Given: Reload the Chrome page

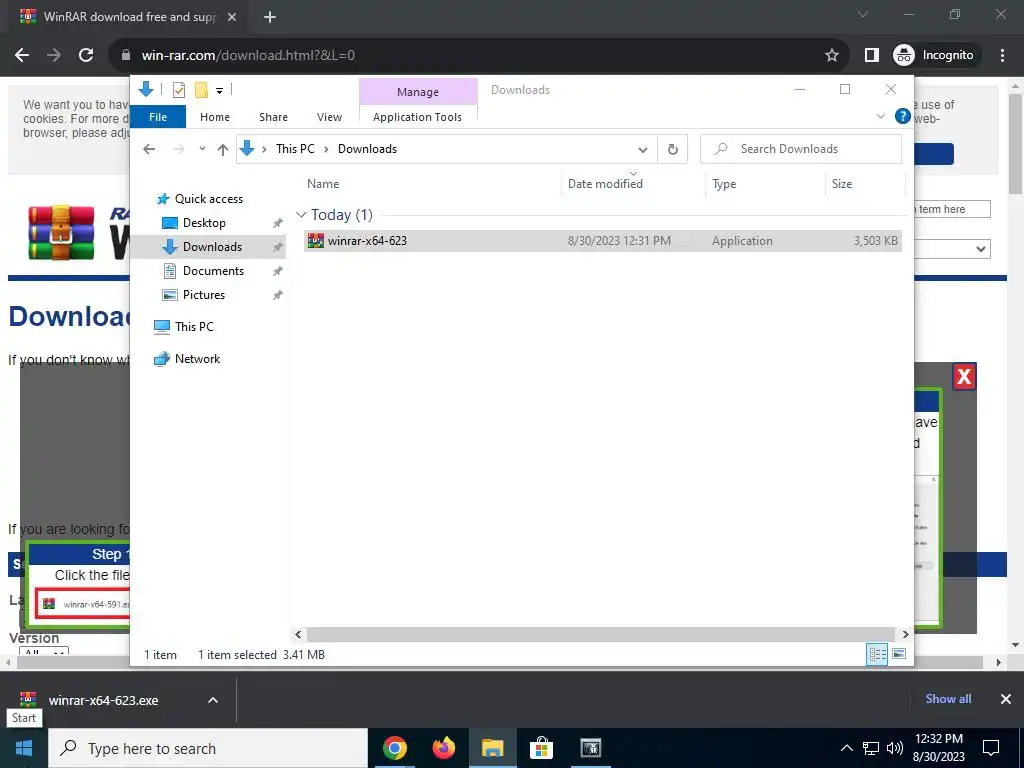Looking at the screenshot, I should pos(86,56).
